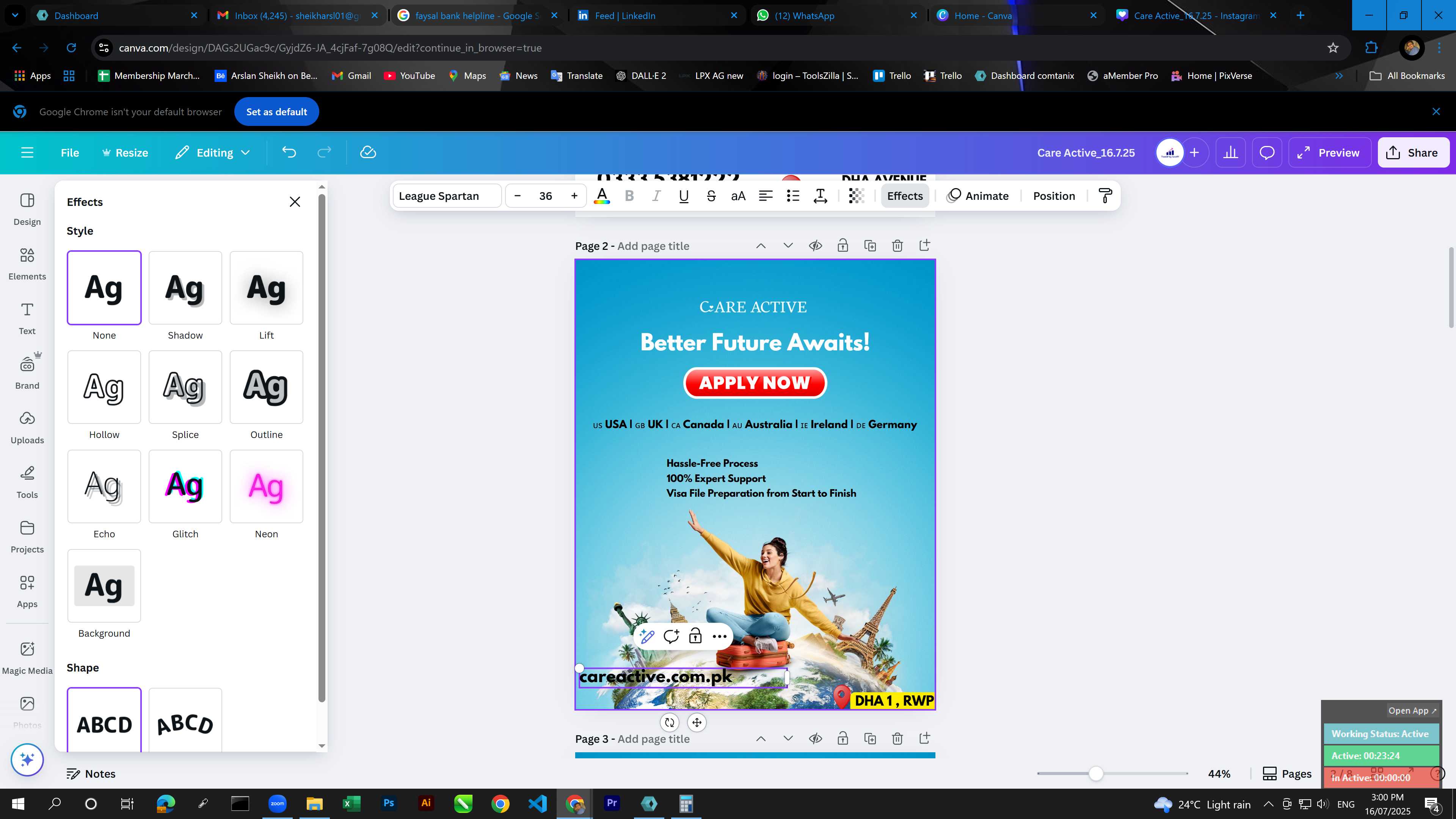Click Set as default button
The image size is (1456, 819).
tap(276, 112)
